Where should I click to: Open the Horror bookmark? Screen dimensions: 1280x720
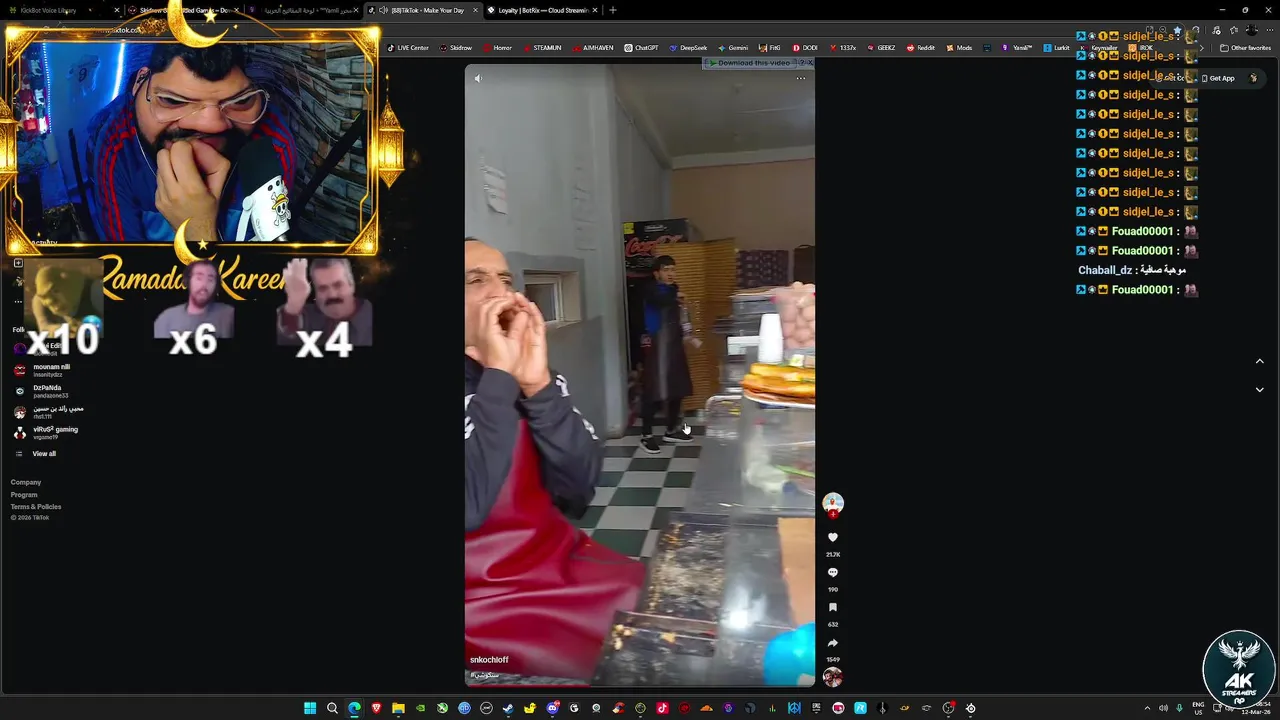[497, 48]
